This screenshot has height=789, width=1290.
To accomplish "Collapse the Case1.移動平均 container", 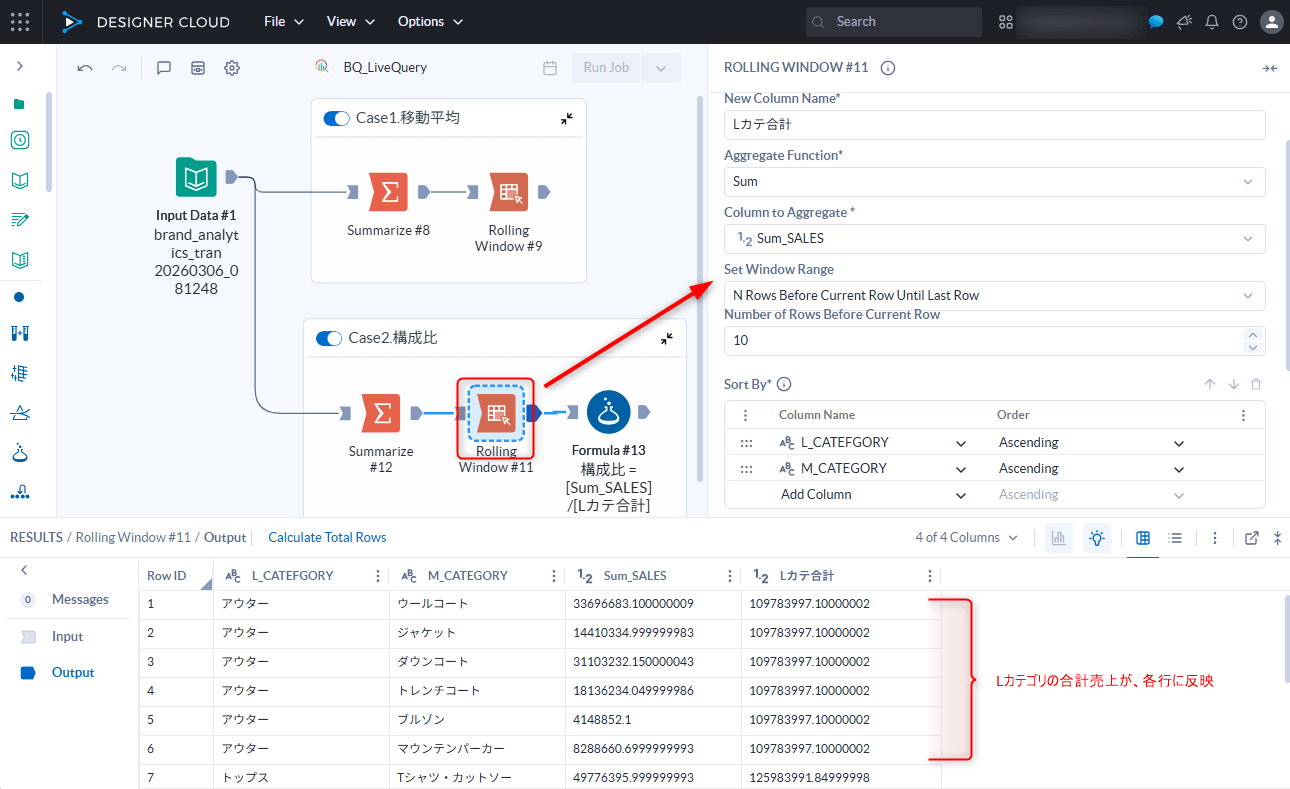I will pyautogui.click(x=567, y=118).
